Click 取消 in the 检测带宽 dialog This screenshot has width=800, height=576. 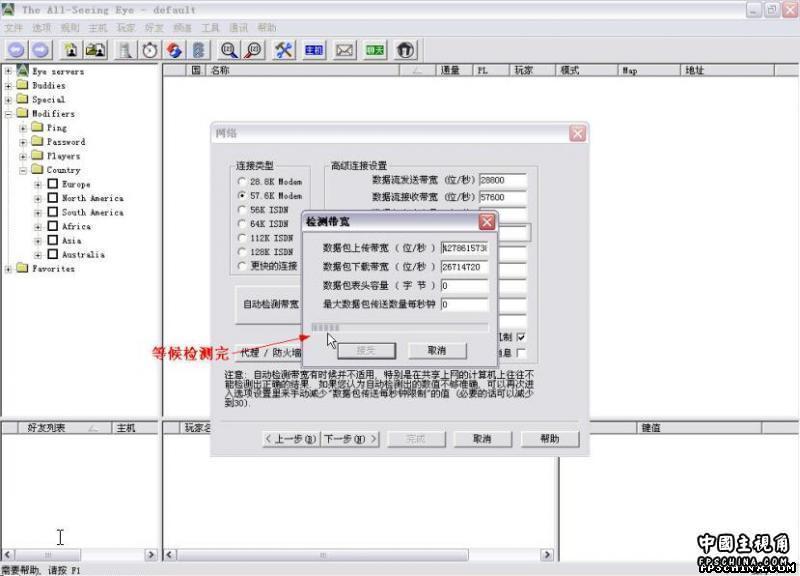pyautogui.click(x=437, y=350)
